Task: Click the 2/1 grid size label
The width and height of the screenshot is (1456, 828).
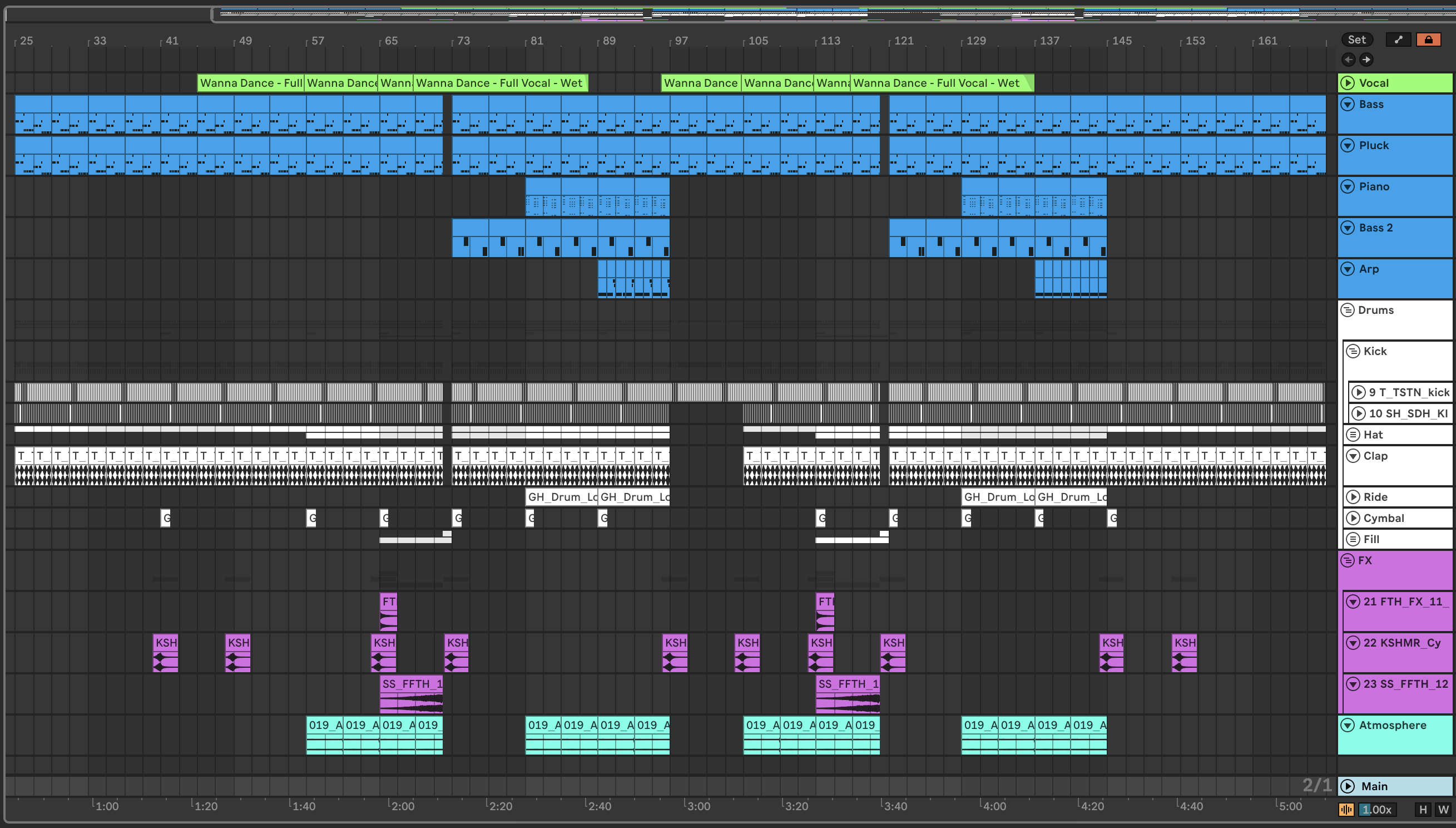Action: click(x=1317, y=785)
